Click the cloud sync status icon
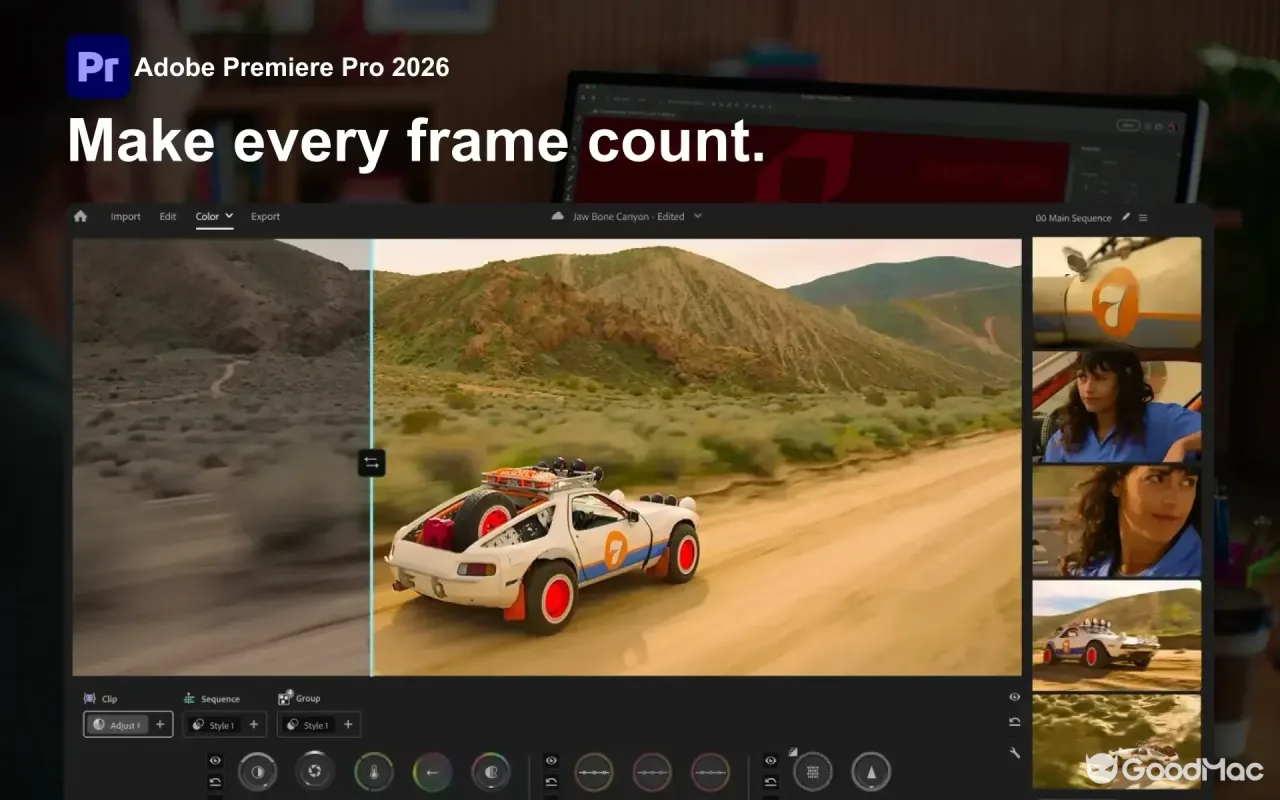Viewport: 1280px width, 800px height. tap(558, 216)
